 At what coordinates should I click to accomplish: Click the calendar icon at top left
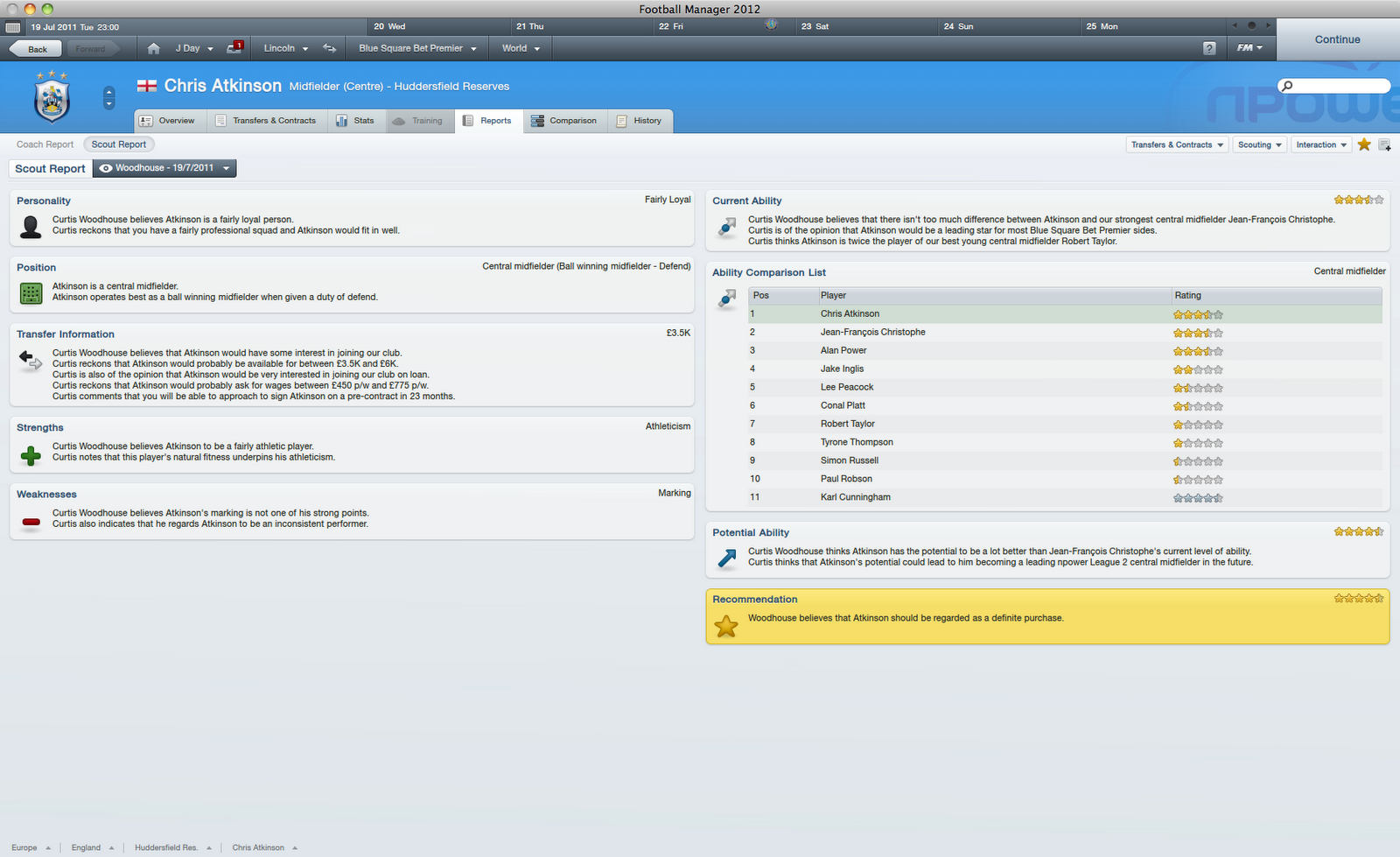[x=13, y=27]
